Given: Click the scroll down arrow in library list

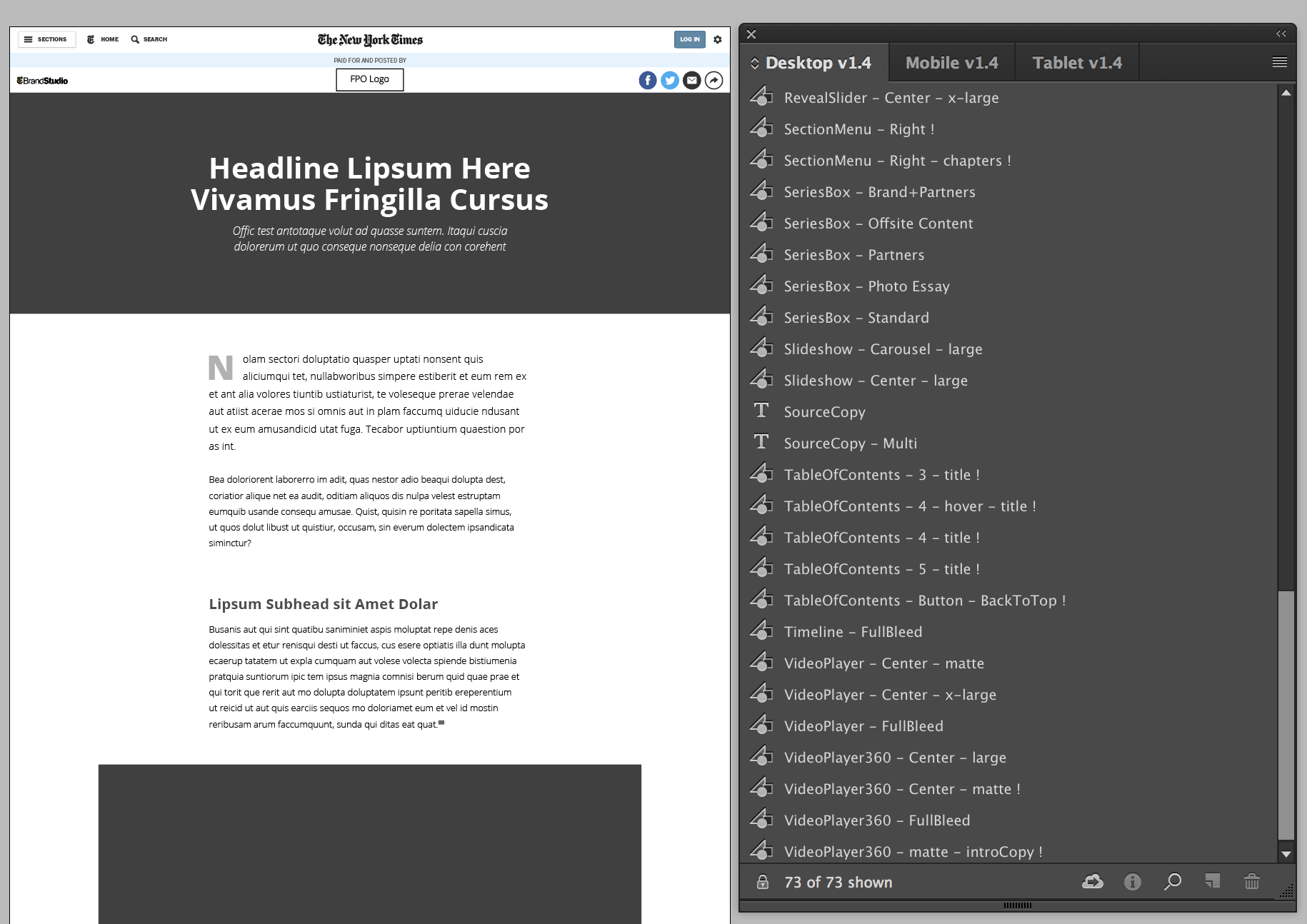Looking at the screenshot, I should (x=1286, y=854).
